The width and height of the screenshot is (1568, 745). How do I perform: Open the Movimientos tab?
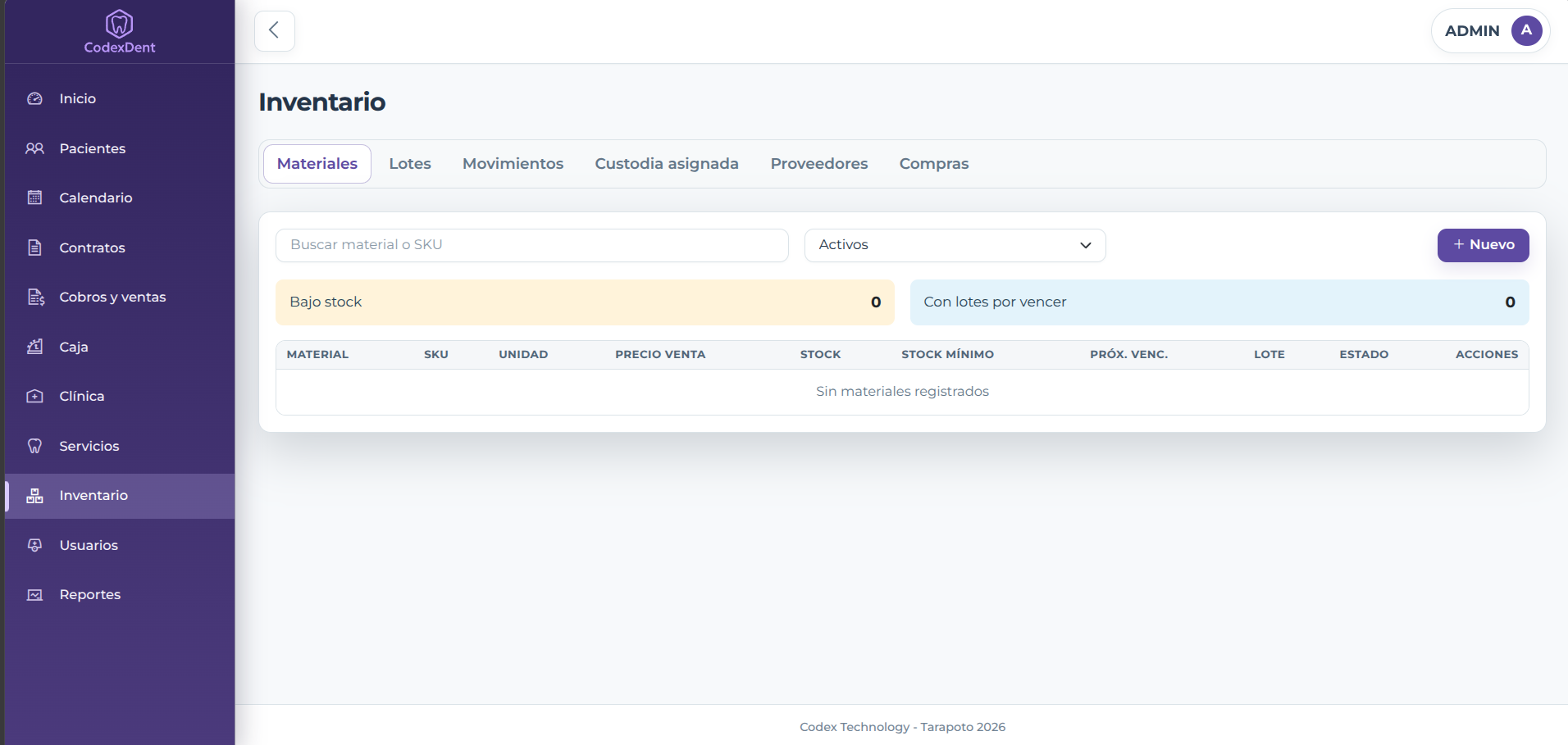[x=513, y=164]
